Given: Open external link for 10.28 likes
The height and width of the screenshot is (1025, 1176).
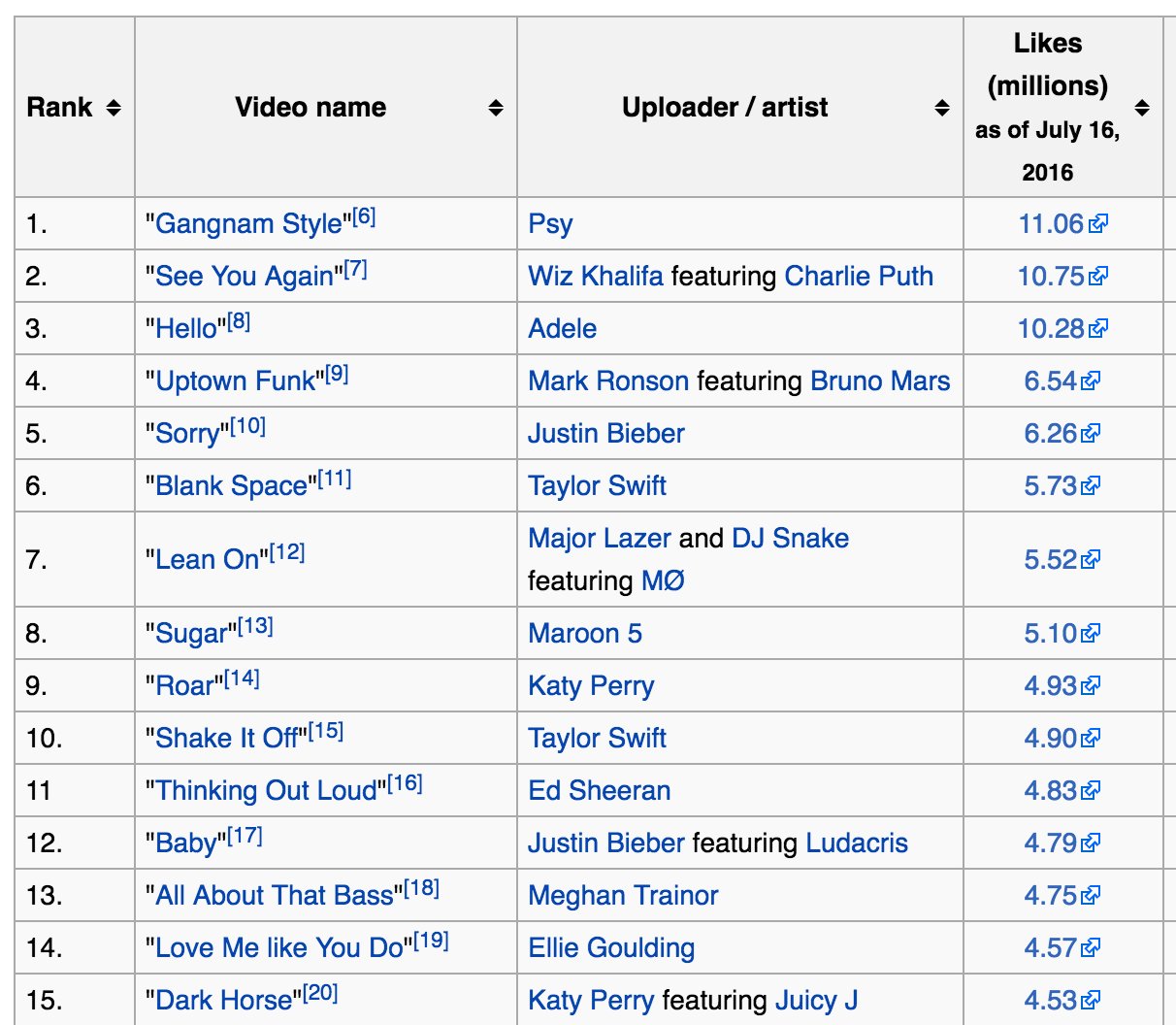Looking at the screenshot, I should tap(1062, 329).
